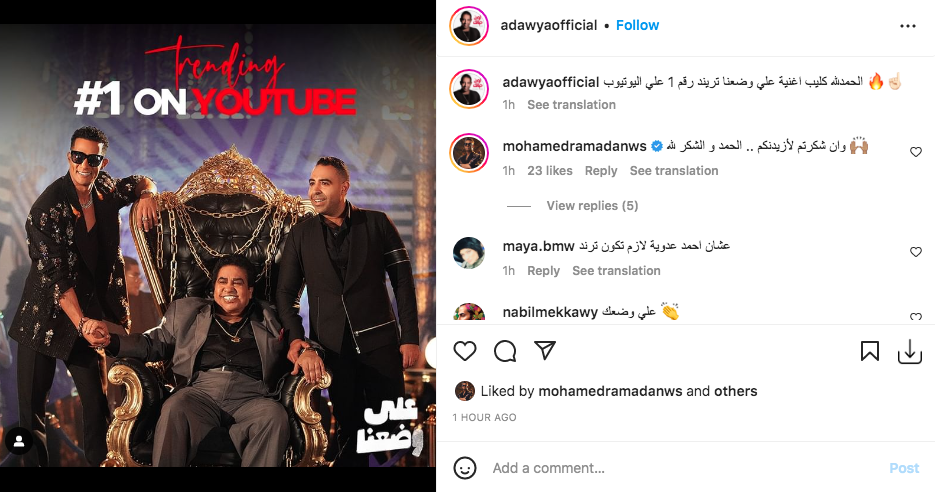The image size is (935, 492).
Task: Open maya.bmw's profile avatar
Action: [469, 253]
